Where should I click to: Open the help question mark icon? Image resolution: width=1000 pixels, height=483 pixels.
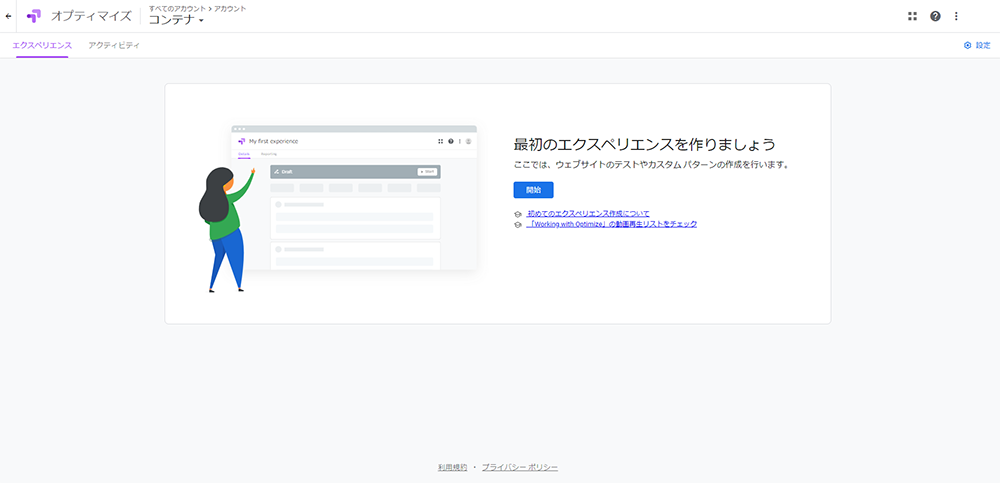tap(935, 16)
